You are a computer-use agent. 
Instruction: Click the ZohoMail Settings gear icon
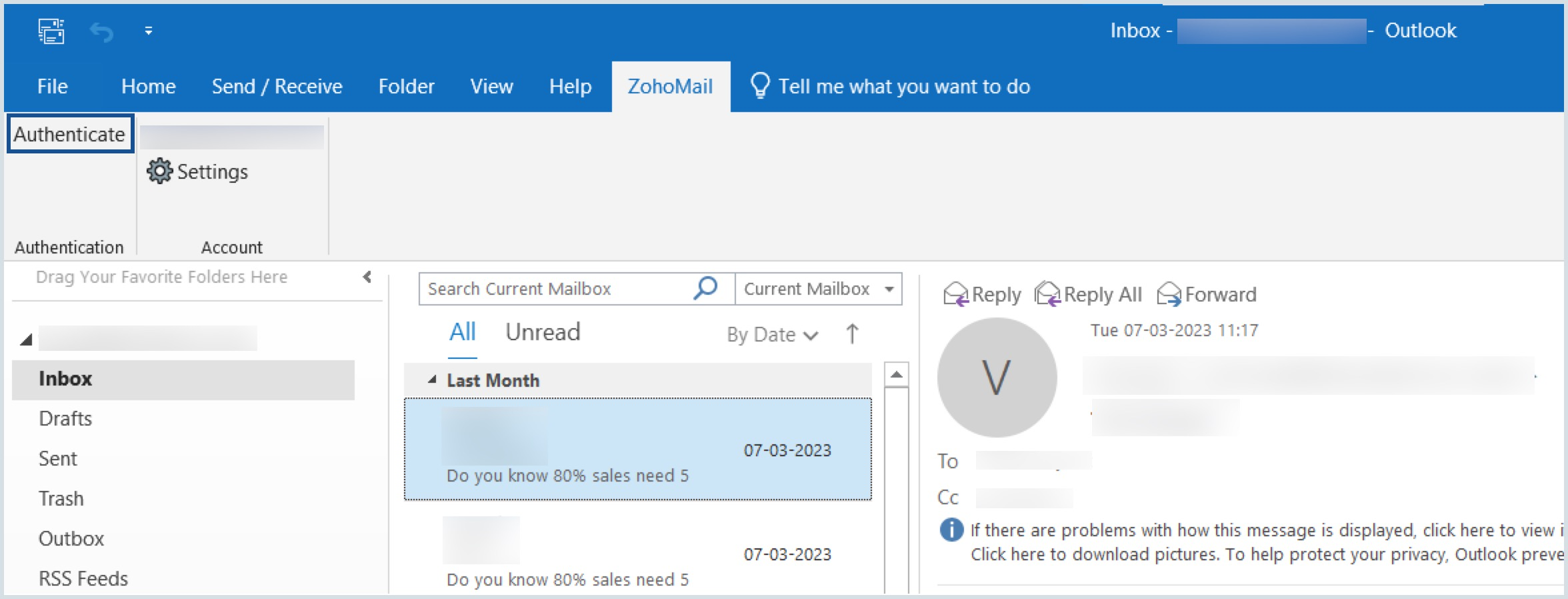pos(159,171)
